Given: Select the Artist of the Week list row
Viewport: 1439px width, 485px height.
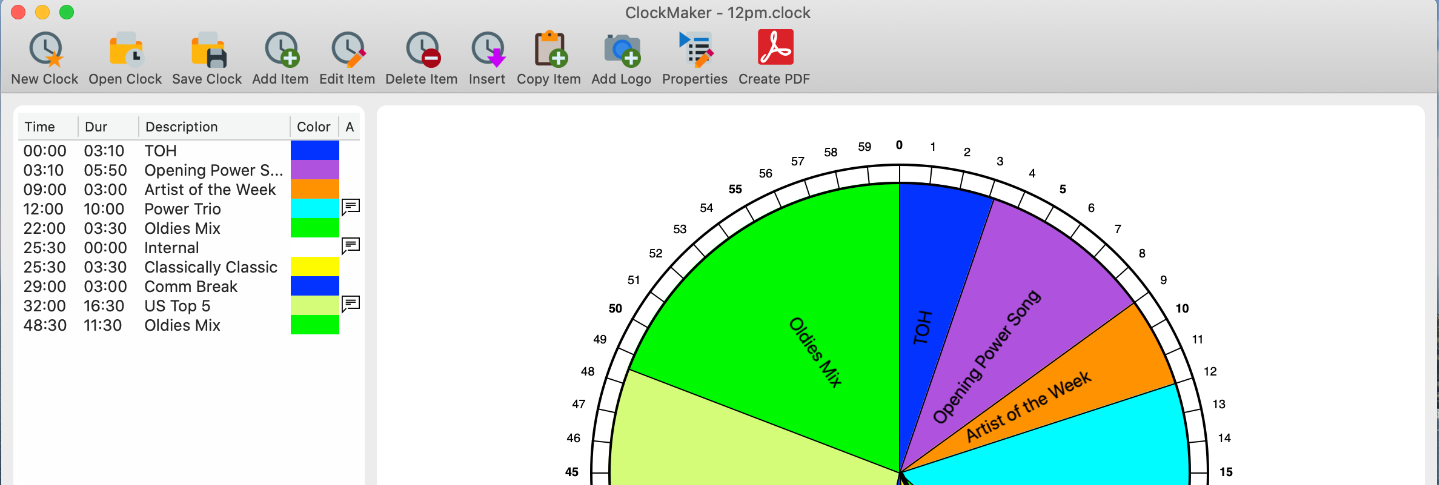Looking at the screenshot, I should [189, 190].
